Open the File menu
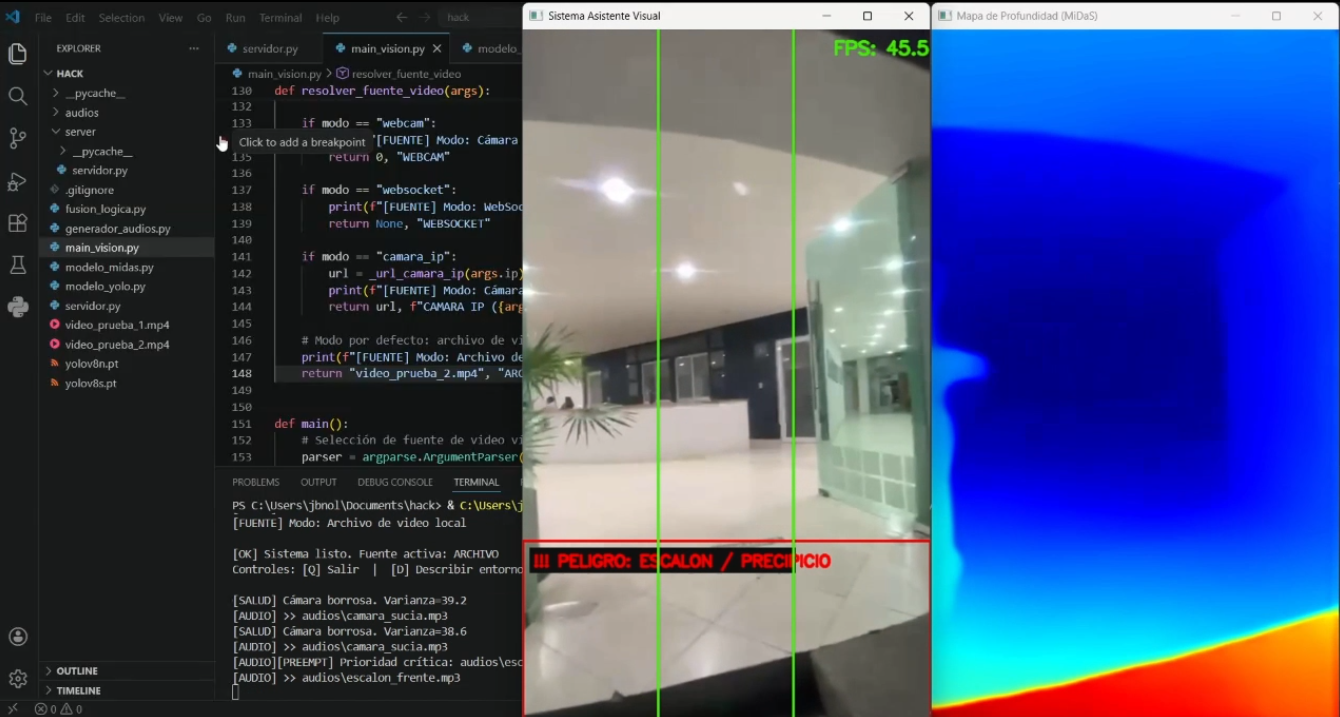1340x717 pixels. coord(43,18)
